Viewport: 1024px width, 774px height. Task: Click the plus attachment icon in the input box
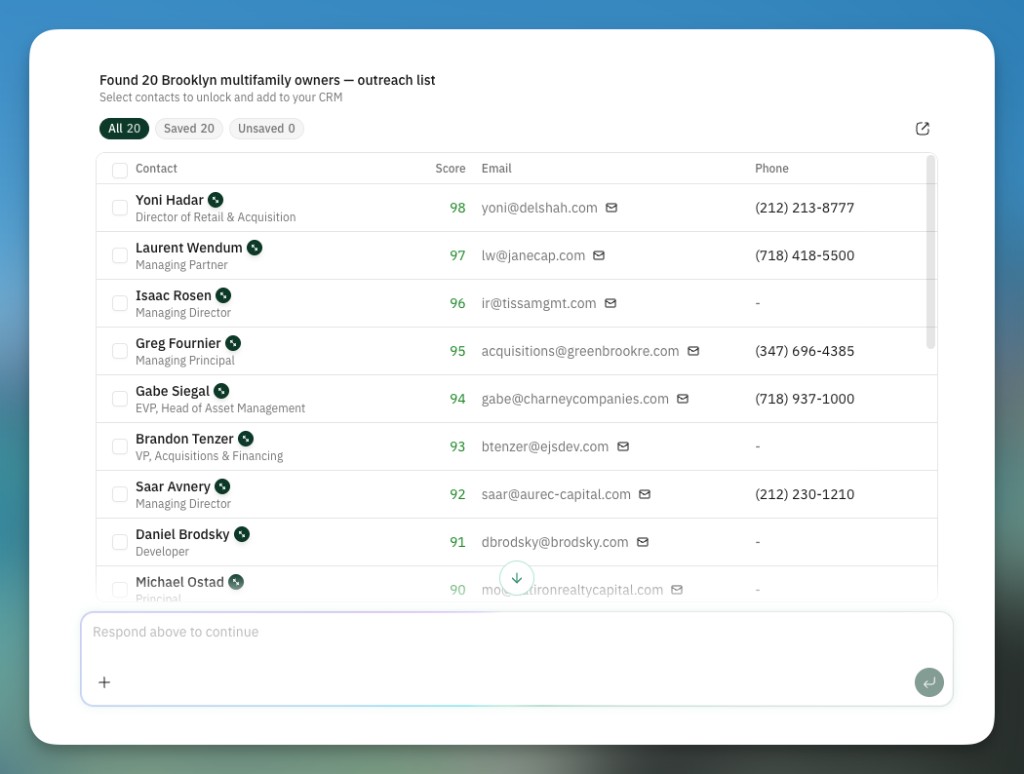click(104, 682)
